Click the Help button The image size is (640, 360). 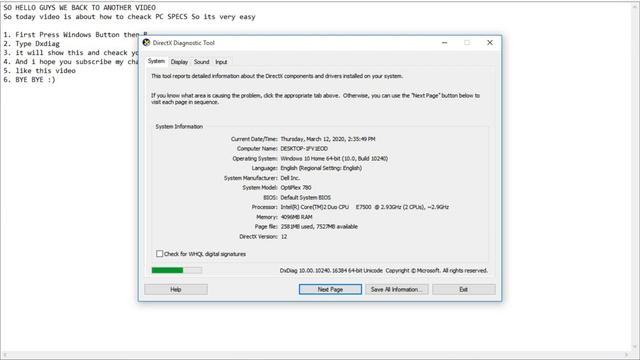[x=176, y=289]
